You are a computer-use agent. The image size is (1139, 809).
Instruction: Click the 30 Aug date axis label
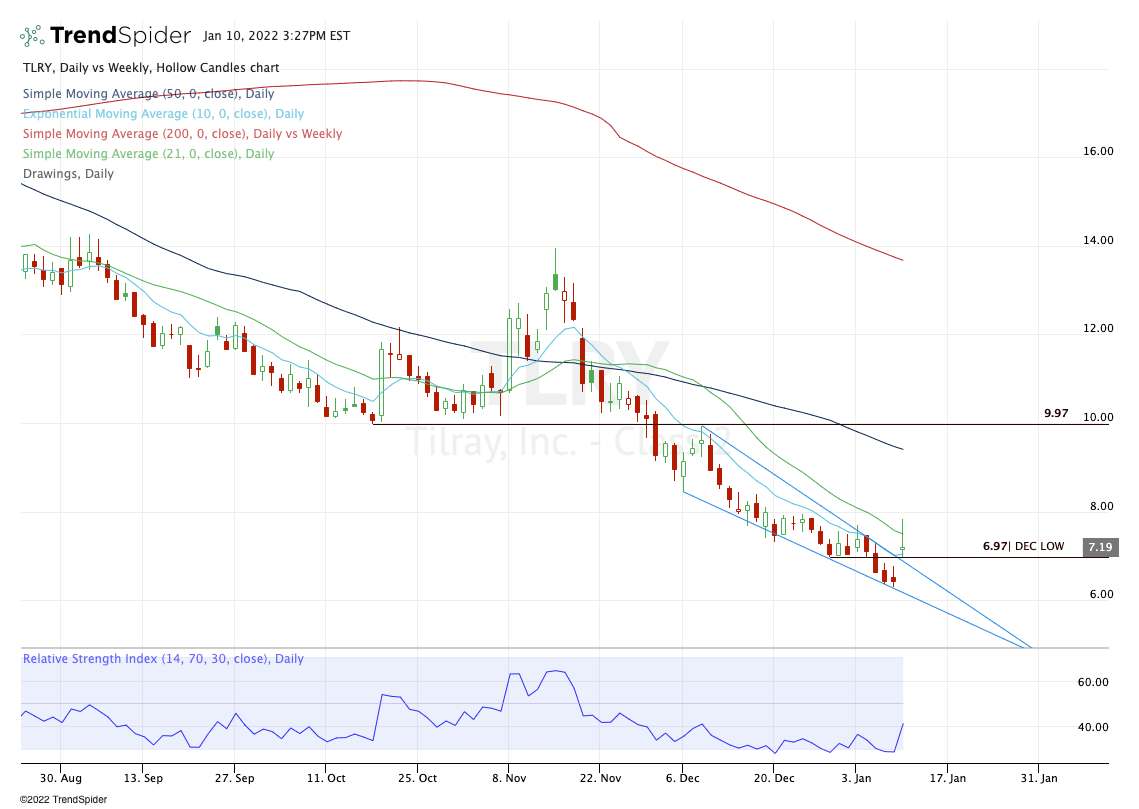point(62,777)
